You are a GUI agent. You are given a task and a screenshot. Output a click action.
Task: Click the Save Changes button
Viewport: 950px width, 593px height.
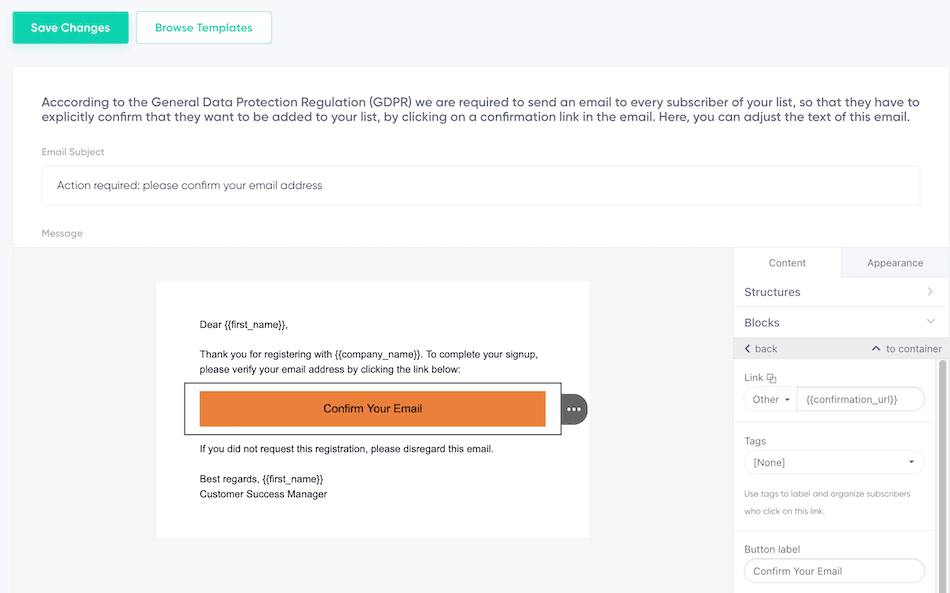(69, 27)
